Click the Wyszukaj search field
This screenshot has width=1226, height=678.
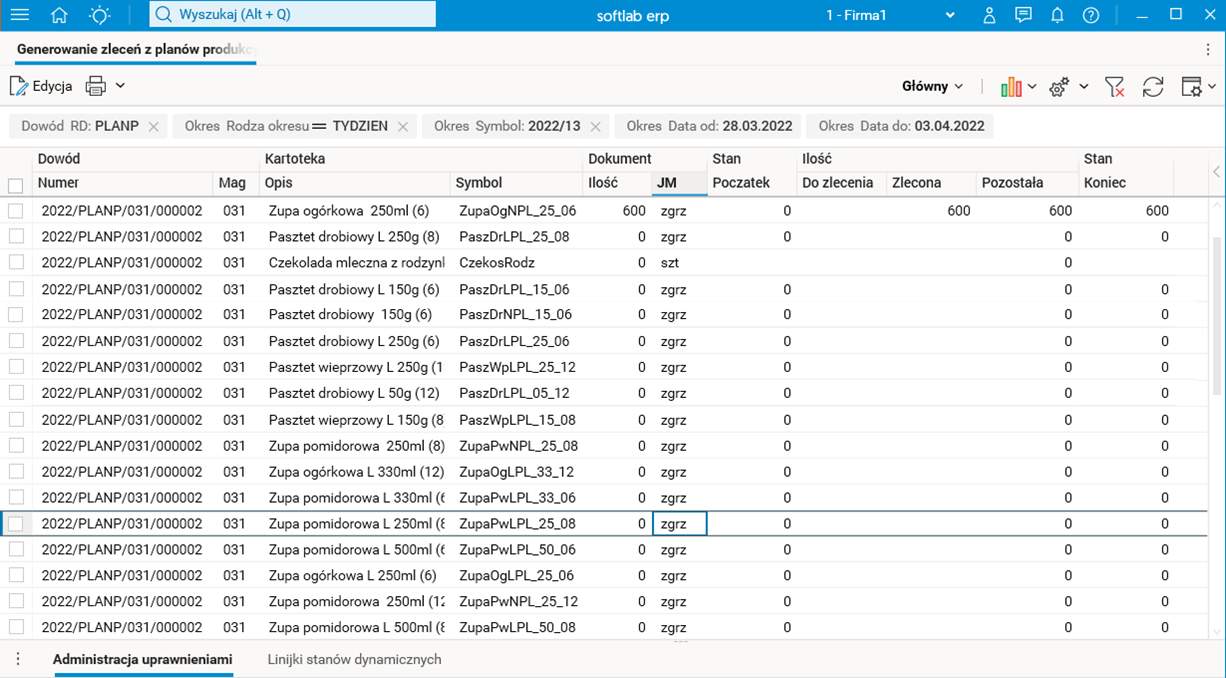pyautogui.click(x=293, y=15)
